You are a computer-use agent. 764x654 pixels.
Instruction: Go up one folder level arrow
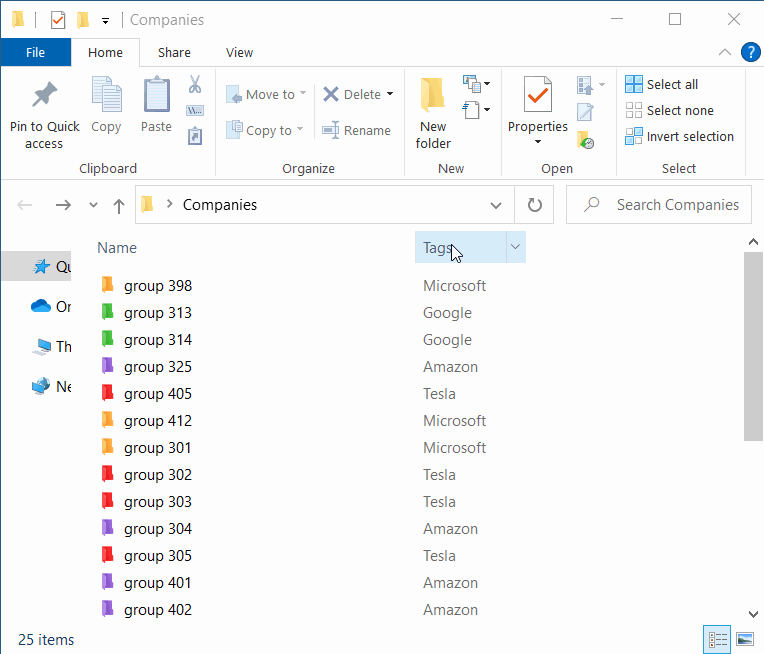click(118, 206)
